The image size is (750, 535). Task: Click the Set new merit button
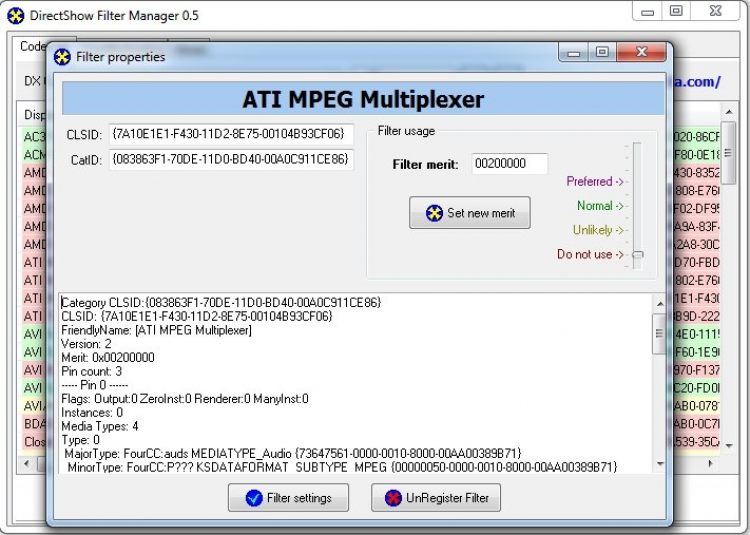[x=469, y=213]
